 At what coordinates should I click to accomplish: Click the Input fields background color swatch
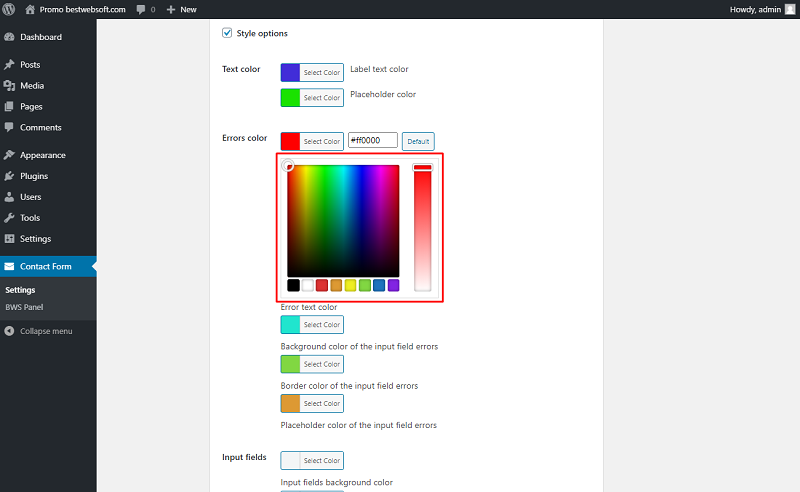pyautogui.click(x=290, y=460)
